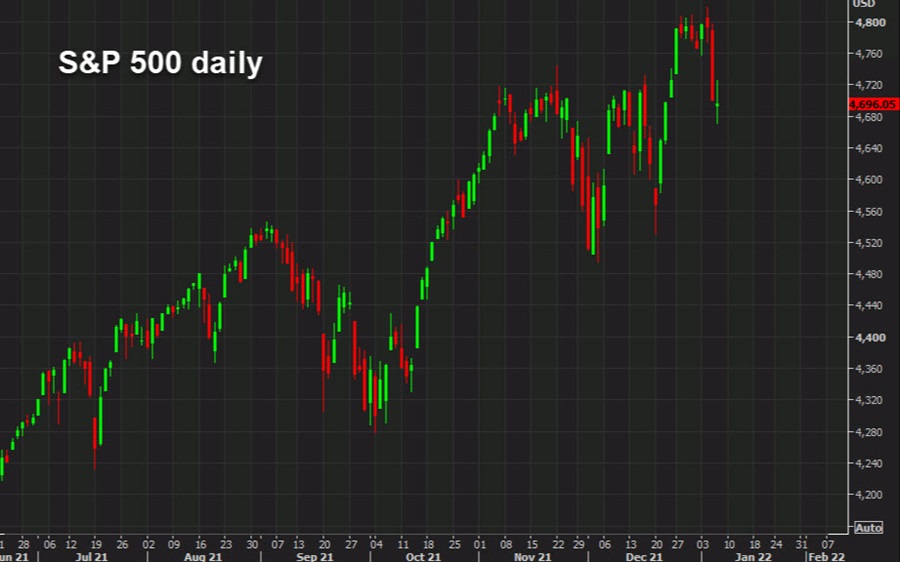Click the Nov 21 month label
The height and width of the screenshot is (562, 900).
click(532, 557)
